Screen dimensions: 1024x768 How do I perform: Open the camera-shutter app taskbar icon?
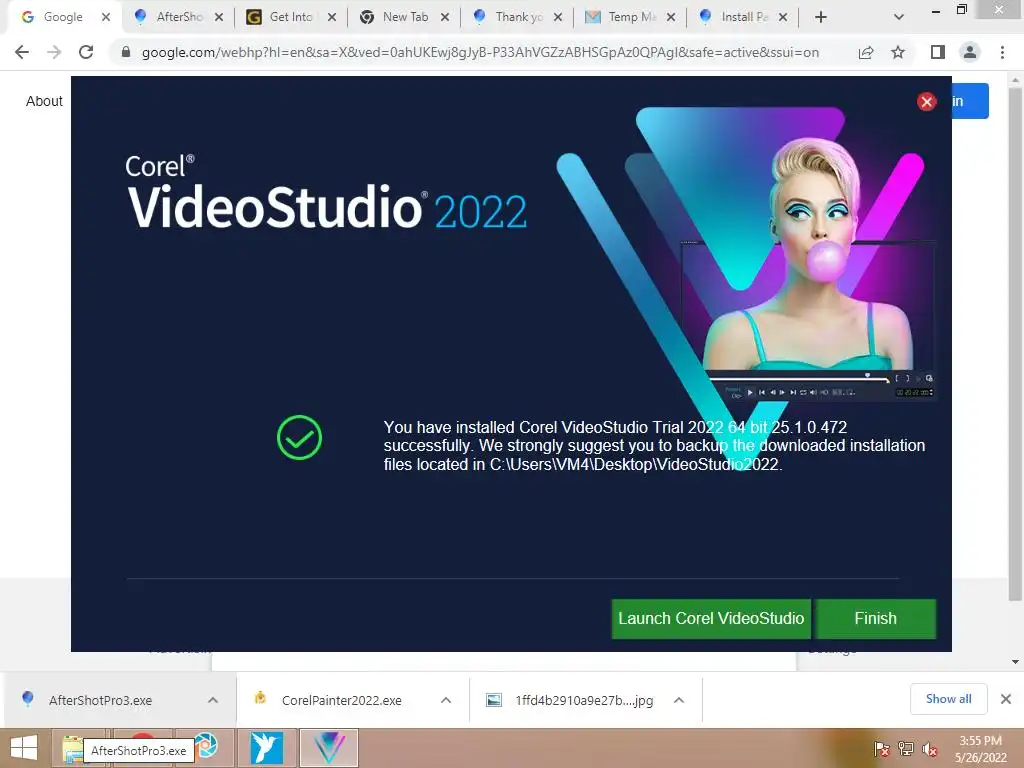(x=207, y=746)
